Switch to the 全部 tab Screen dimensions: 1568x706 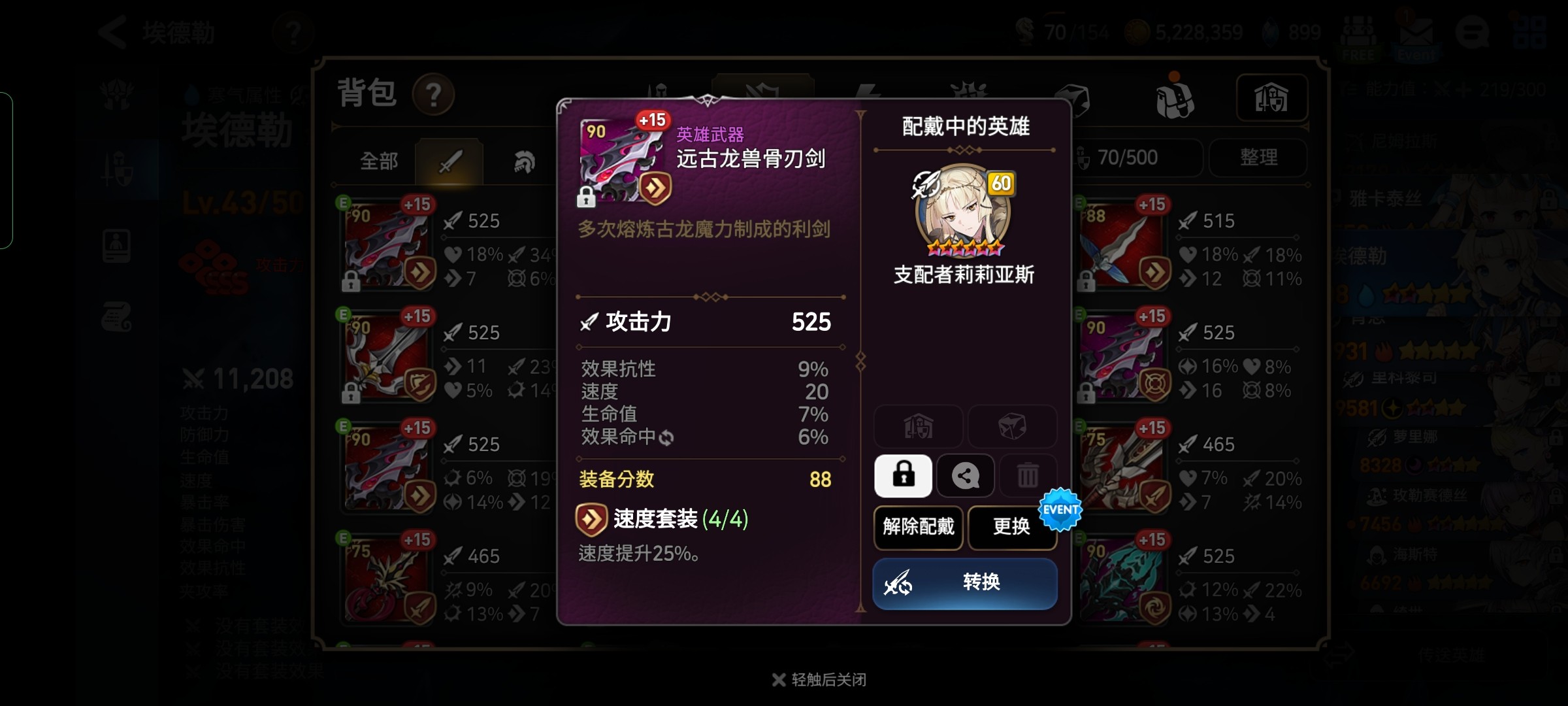point(379,161)
